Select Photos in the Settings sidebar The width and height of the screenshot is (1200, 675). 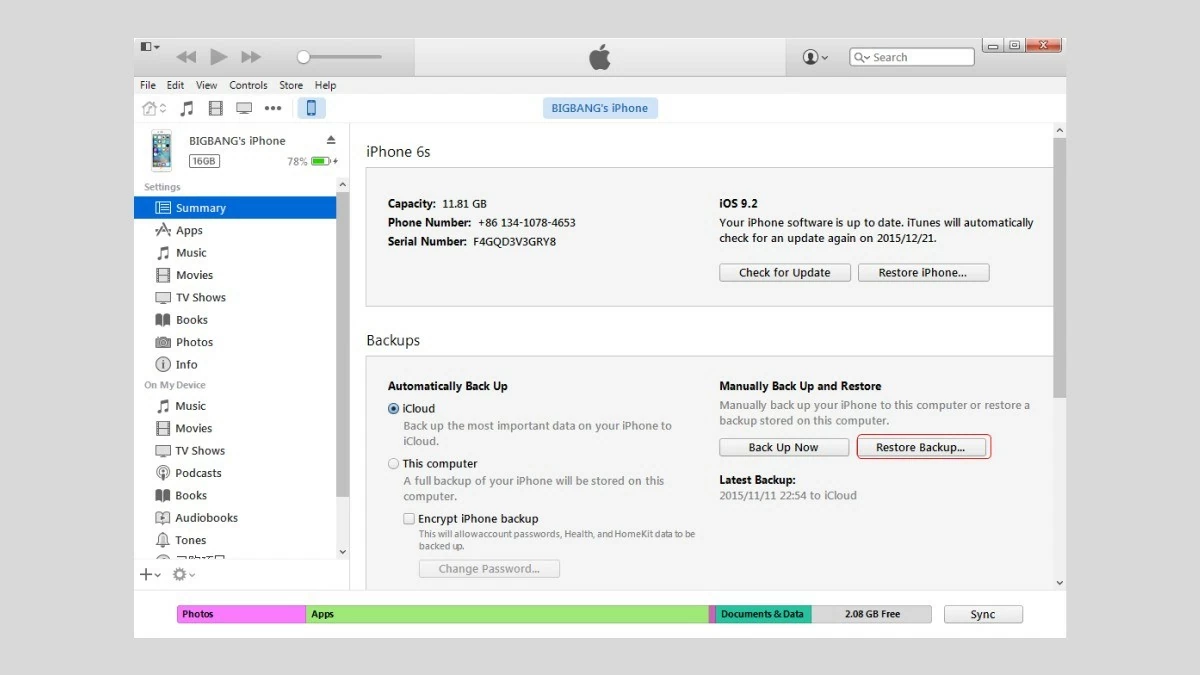click(194, 342)
